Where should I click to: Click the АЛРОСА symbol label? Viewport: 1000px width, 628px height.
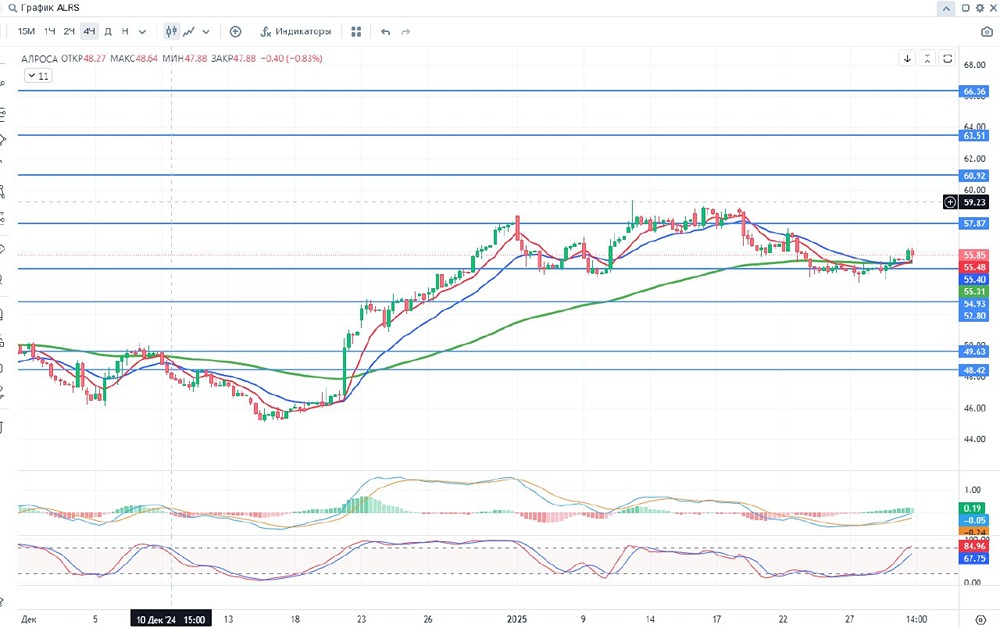tap(40, 59)
